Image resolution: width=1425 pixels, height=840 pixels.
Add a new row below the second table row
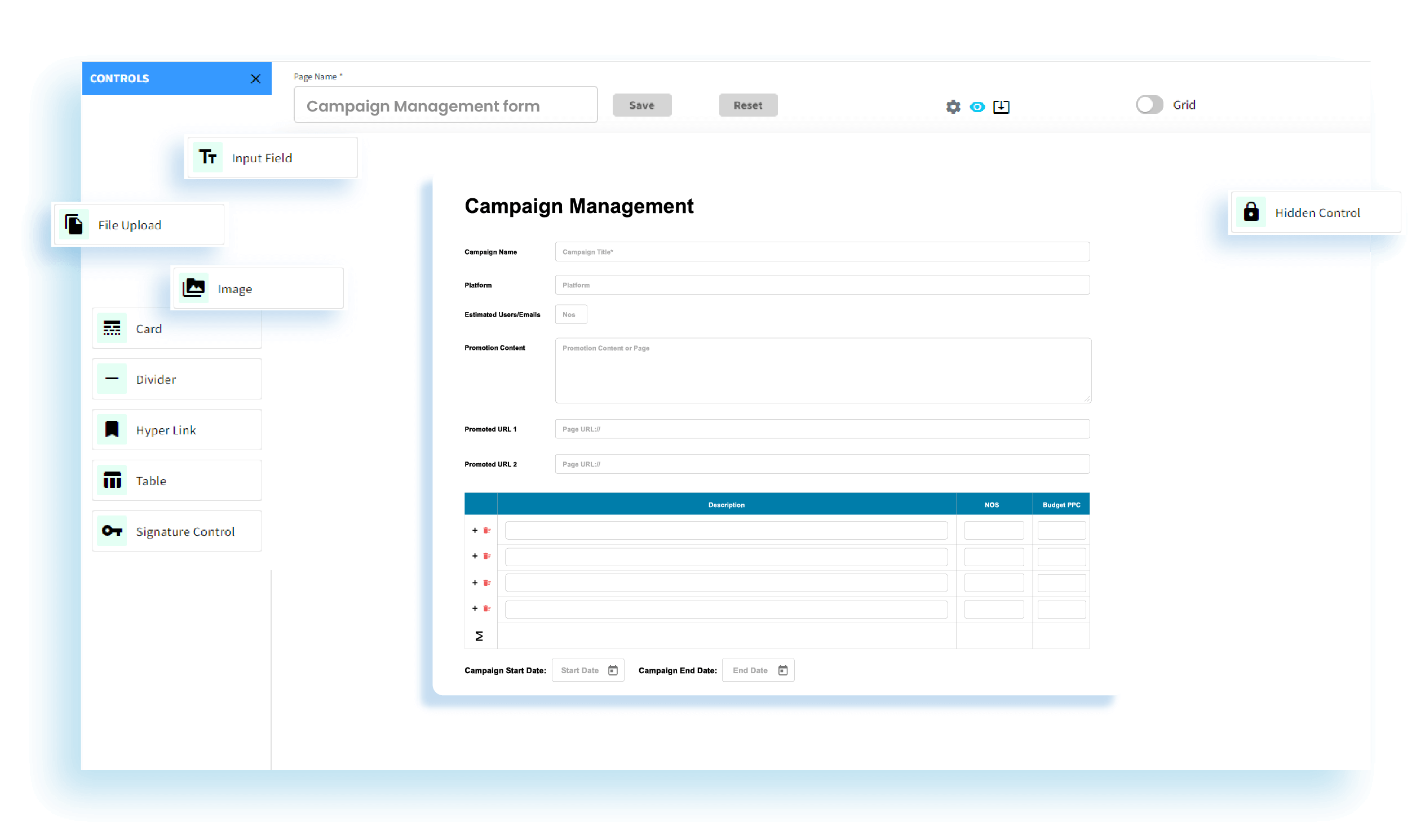475,555
